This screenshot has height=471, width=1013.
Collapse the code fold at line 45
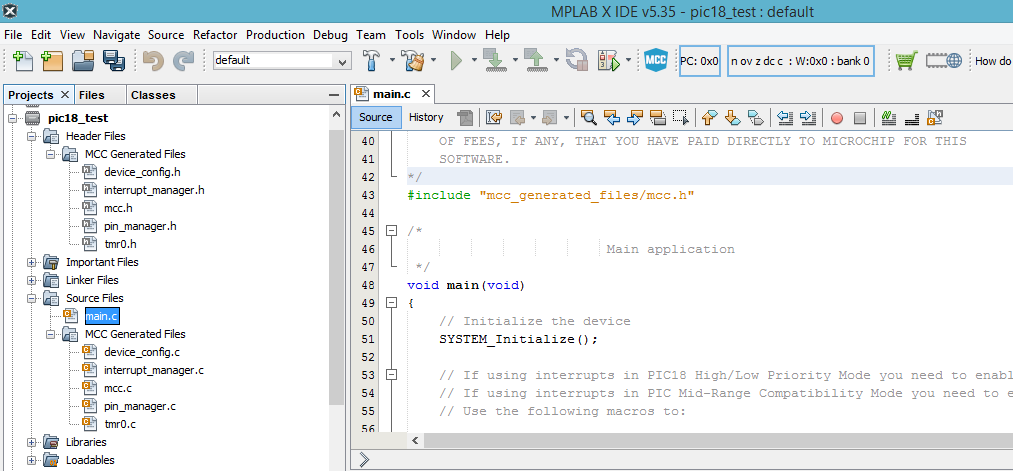tap(391, 231)
